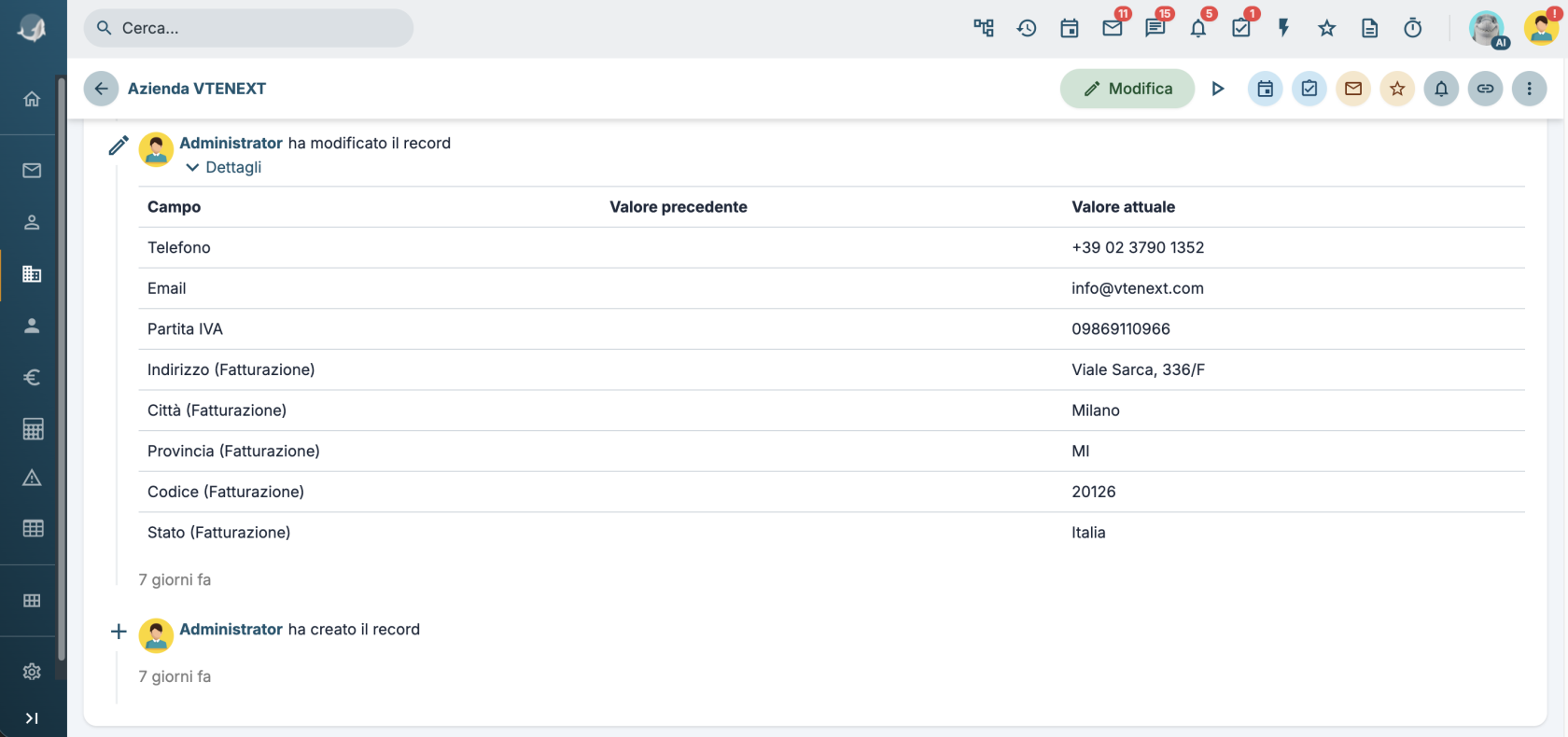Go back with the arrow button
The image size is (1568, 737).
(x=101, y=89)
